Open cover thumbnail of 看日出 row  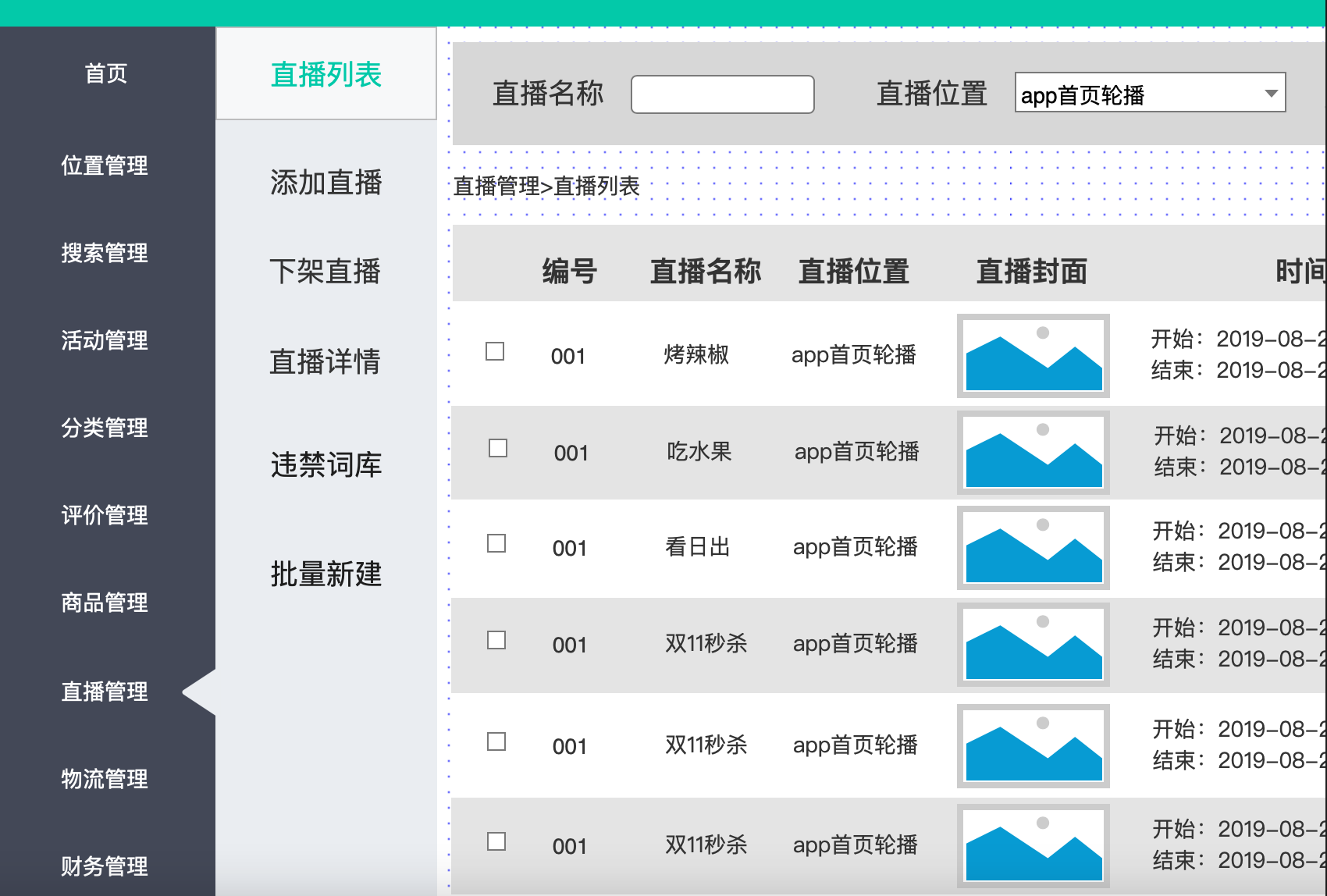click(x=1033, y=548)
